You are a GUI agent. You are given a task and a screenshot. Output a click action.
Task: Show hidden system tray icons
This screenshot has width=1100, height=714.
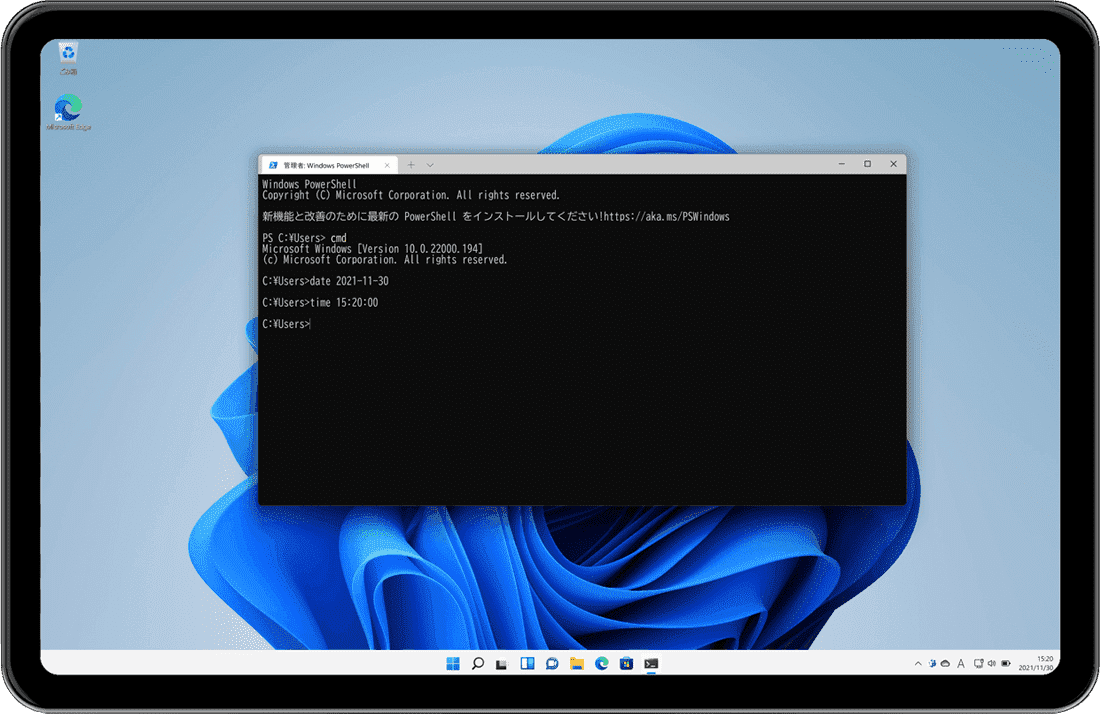point(918,664)
